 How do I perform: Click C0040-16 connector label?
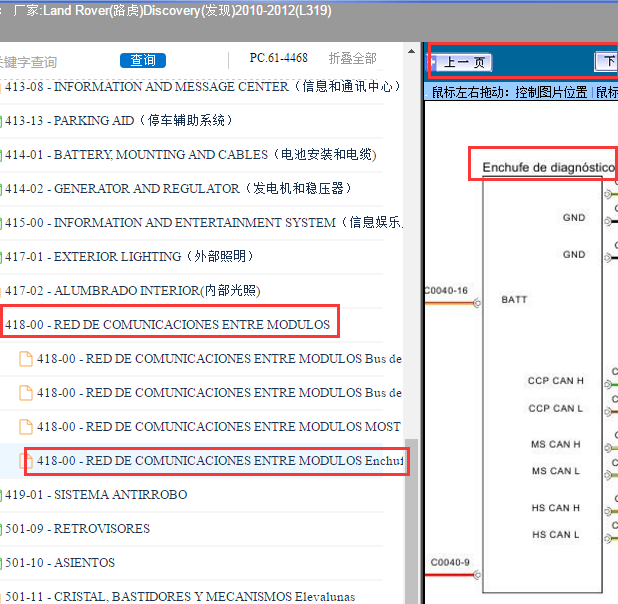coord(446,291)
